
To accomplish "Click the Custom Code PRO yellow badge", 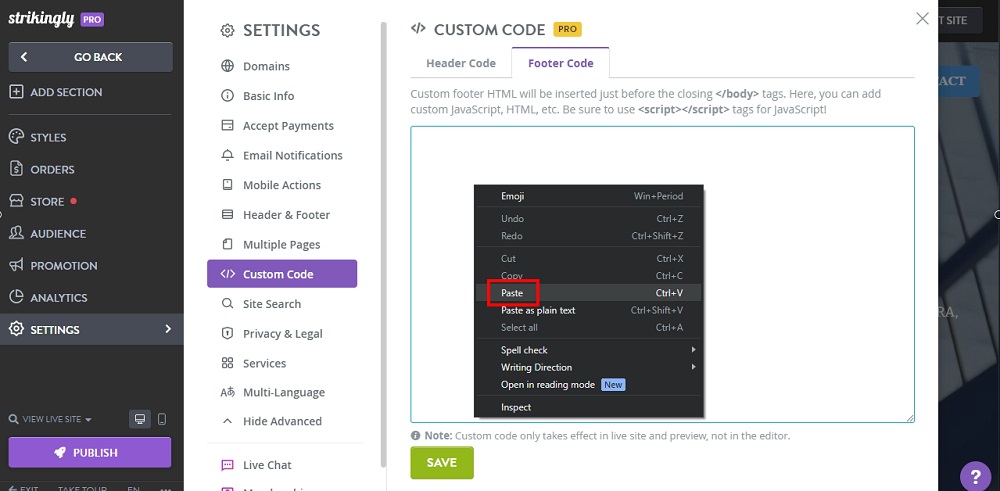I will (x=567, y=29).
